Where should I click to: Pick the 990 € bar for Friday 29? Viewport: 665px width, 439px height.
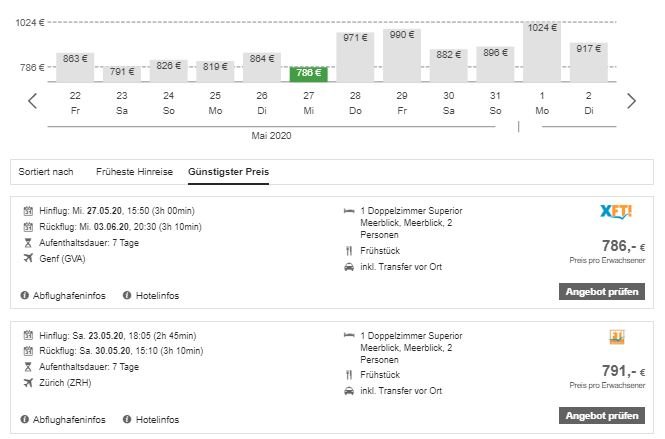coord(401,56)
